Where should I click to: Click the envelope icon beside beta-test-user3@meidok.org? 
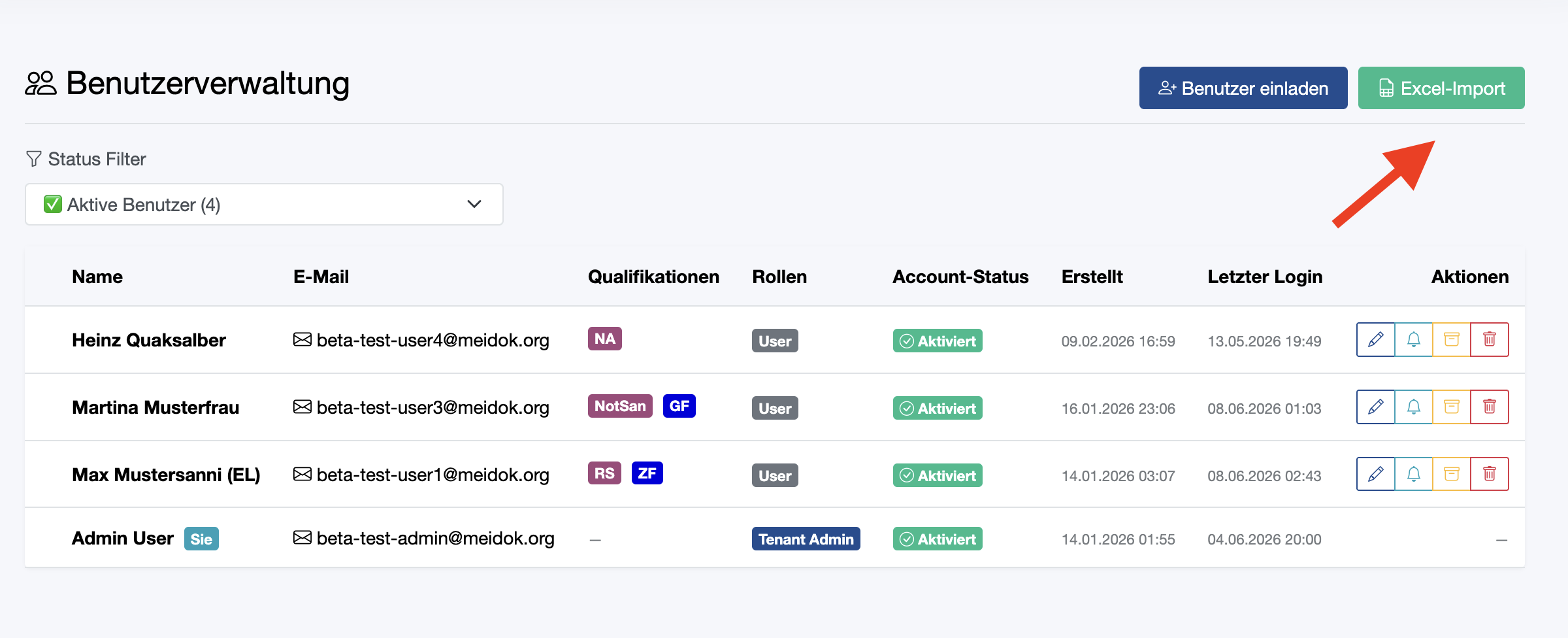[x=302, y=407]
